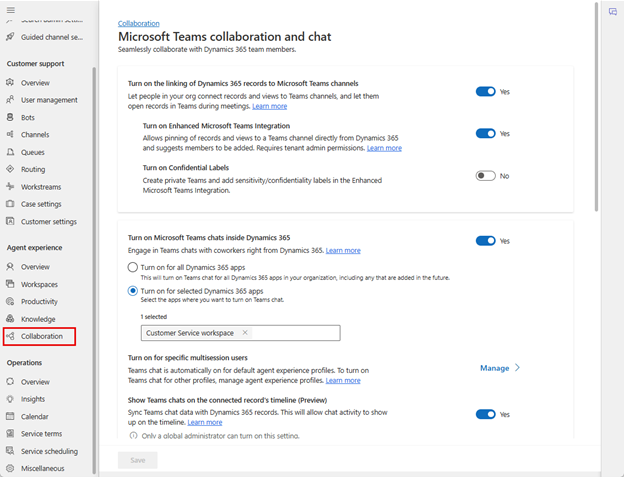Viewport: 624px width, 477px height.
Task: Click Learn more for Teams chats setting
Action: pos(343,250)
